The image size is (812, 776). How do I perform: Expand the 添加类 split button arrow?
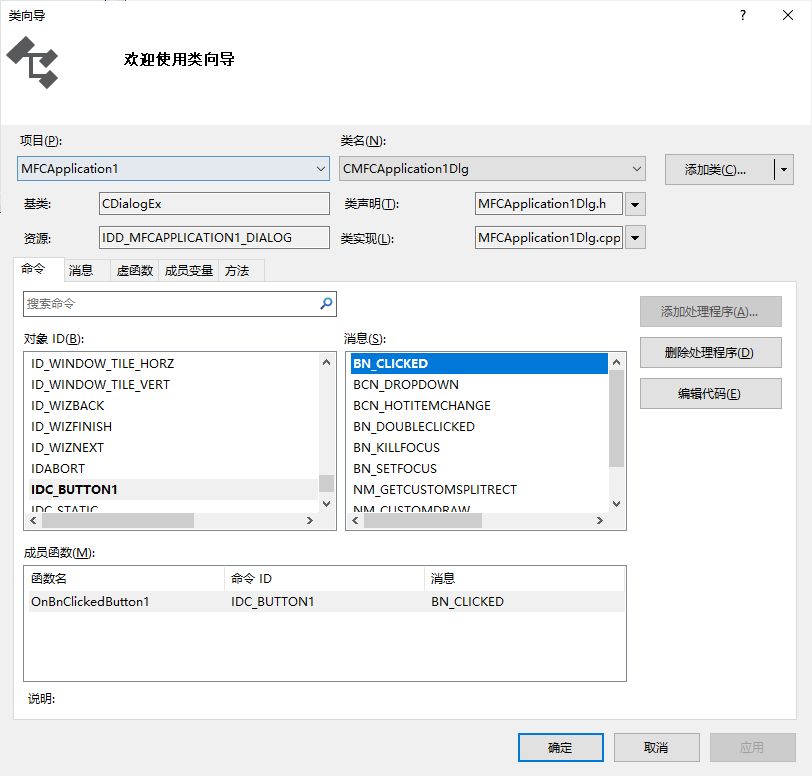point(784,169)
